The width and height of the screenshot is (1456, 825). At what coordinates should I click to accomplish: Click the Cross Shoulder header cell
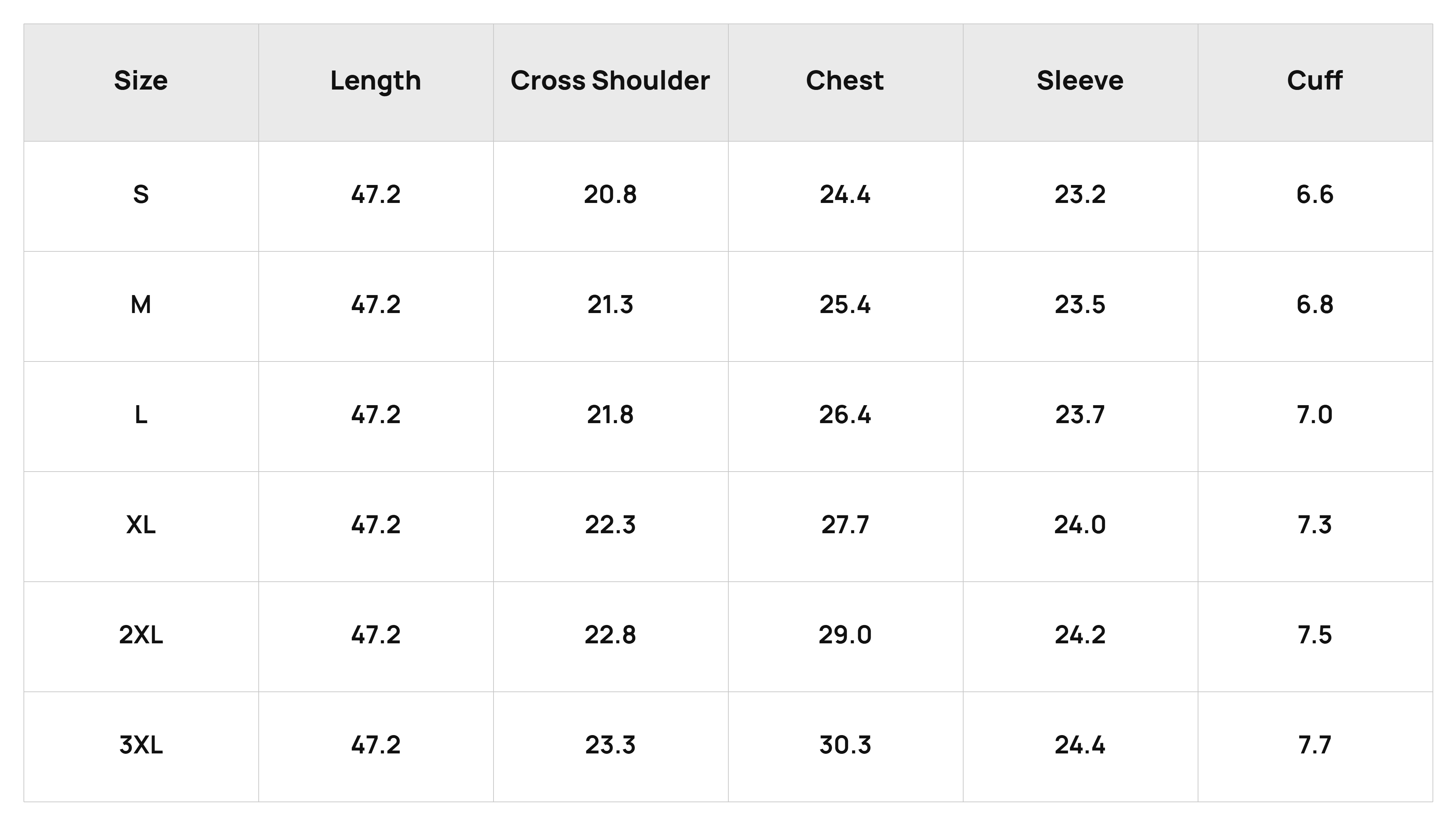610,80
